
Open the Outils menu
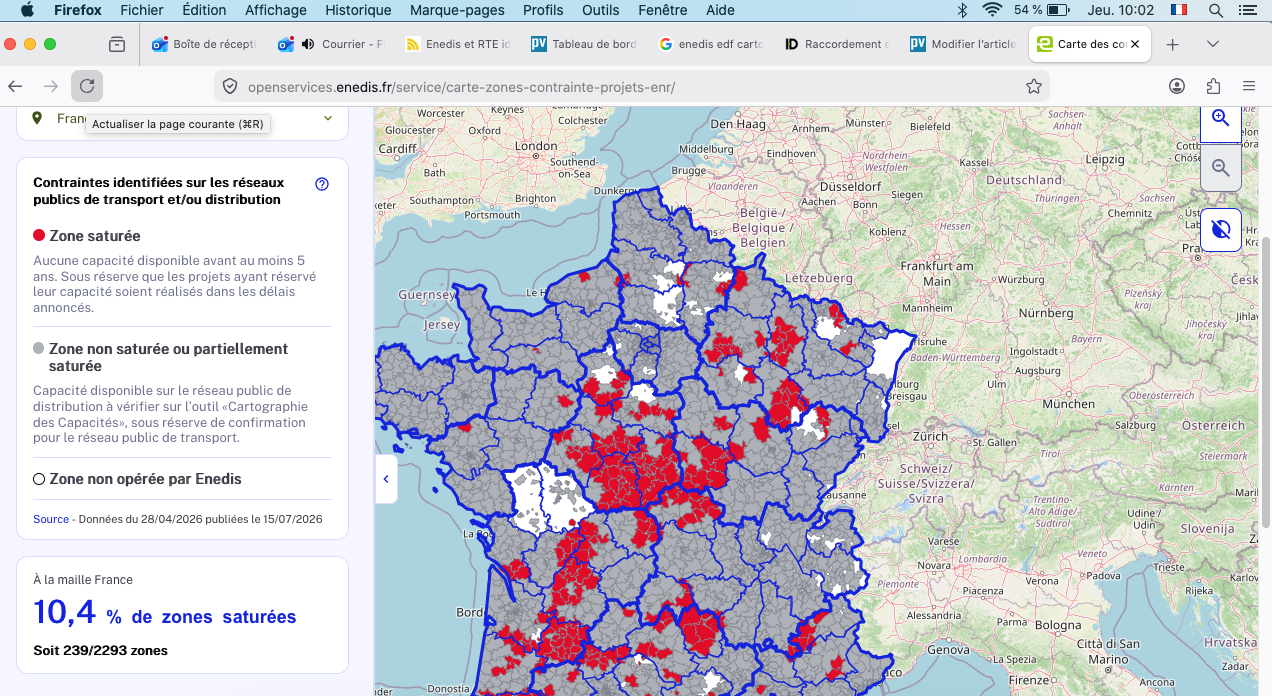pos(601,10)
